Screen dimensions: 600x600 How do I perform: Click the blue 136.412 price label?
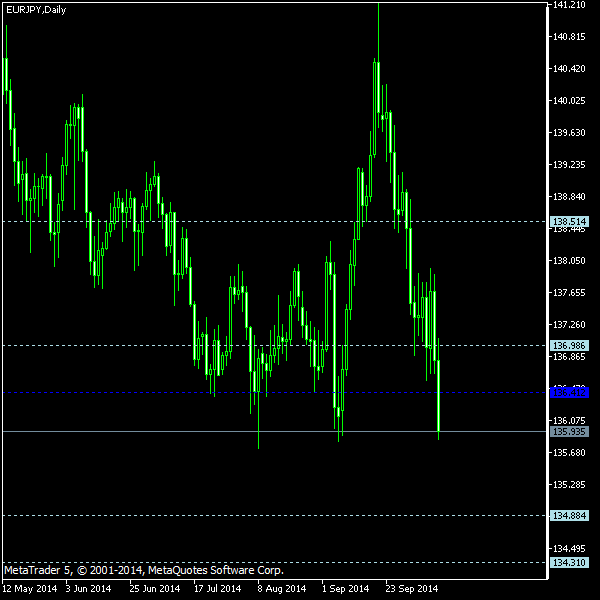569,393
